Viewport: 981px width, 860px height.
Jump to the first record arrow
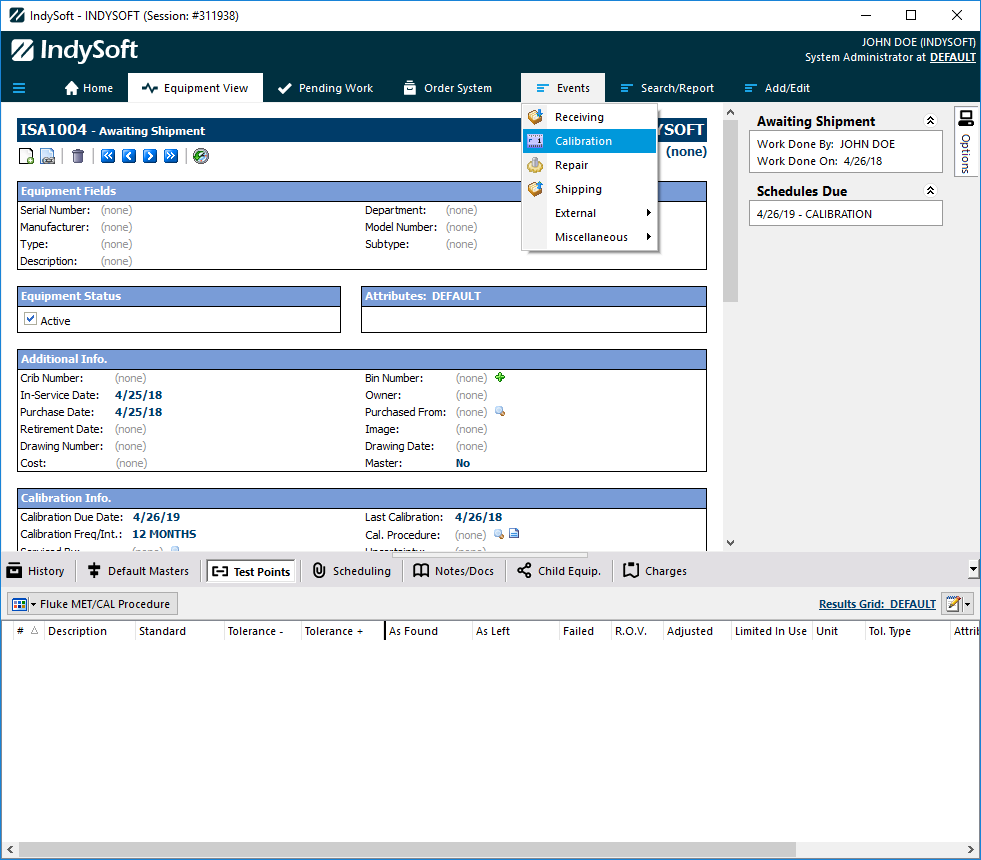pos(107,156)
